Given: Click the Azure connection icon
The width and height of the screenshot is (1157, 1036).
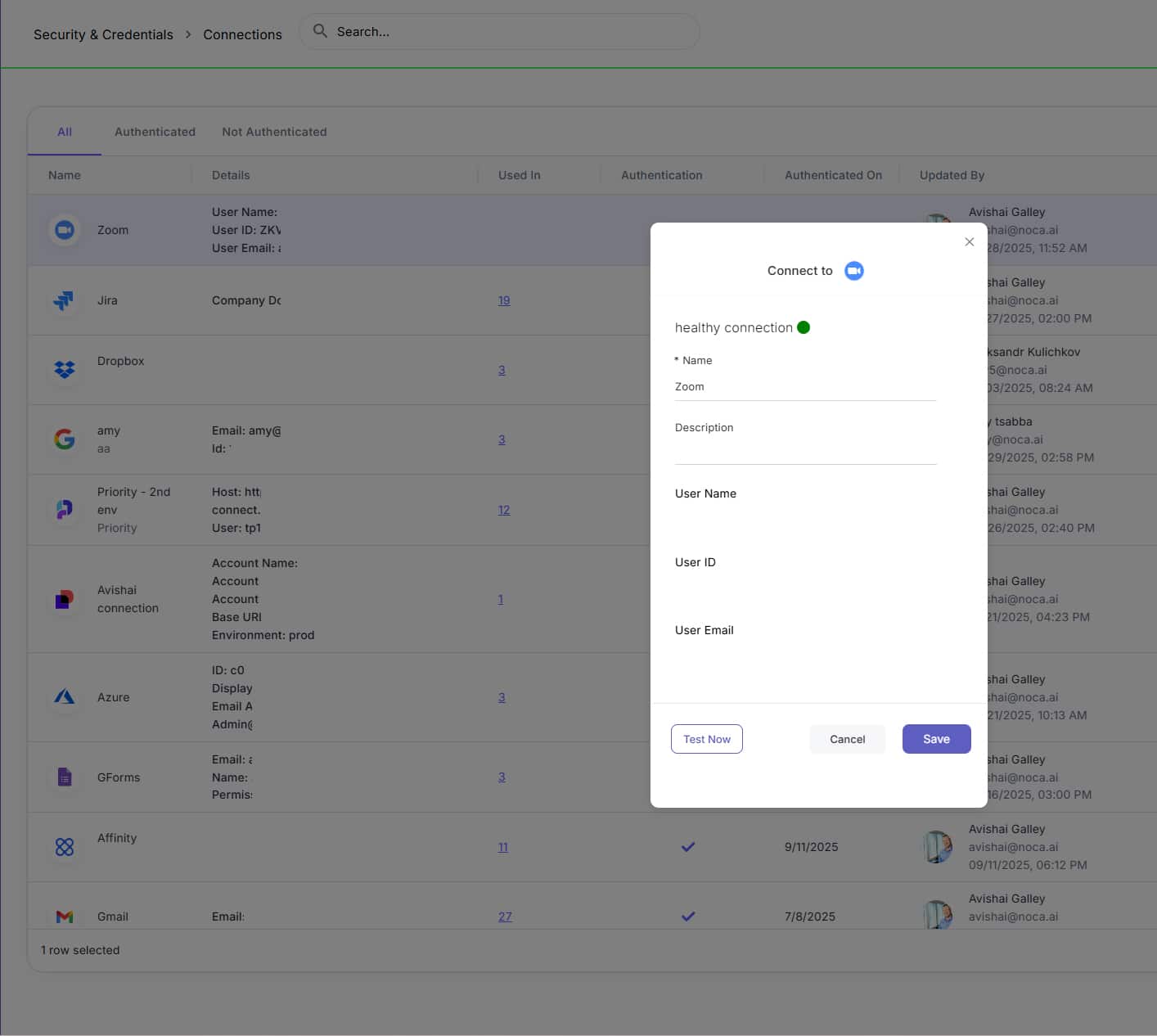Looking at the screenshot, I should pos(64,697).
